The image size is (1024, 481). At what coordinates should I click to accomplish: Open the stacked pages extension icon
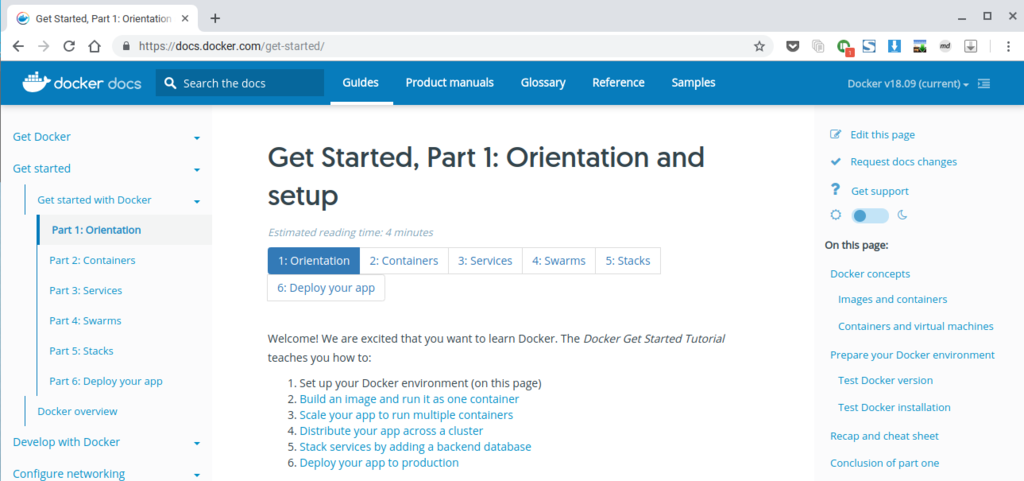[x=818, y=46]
